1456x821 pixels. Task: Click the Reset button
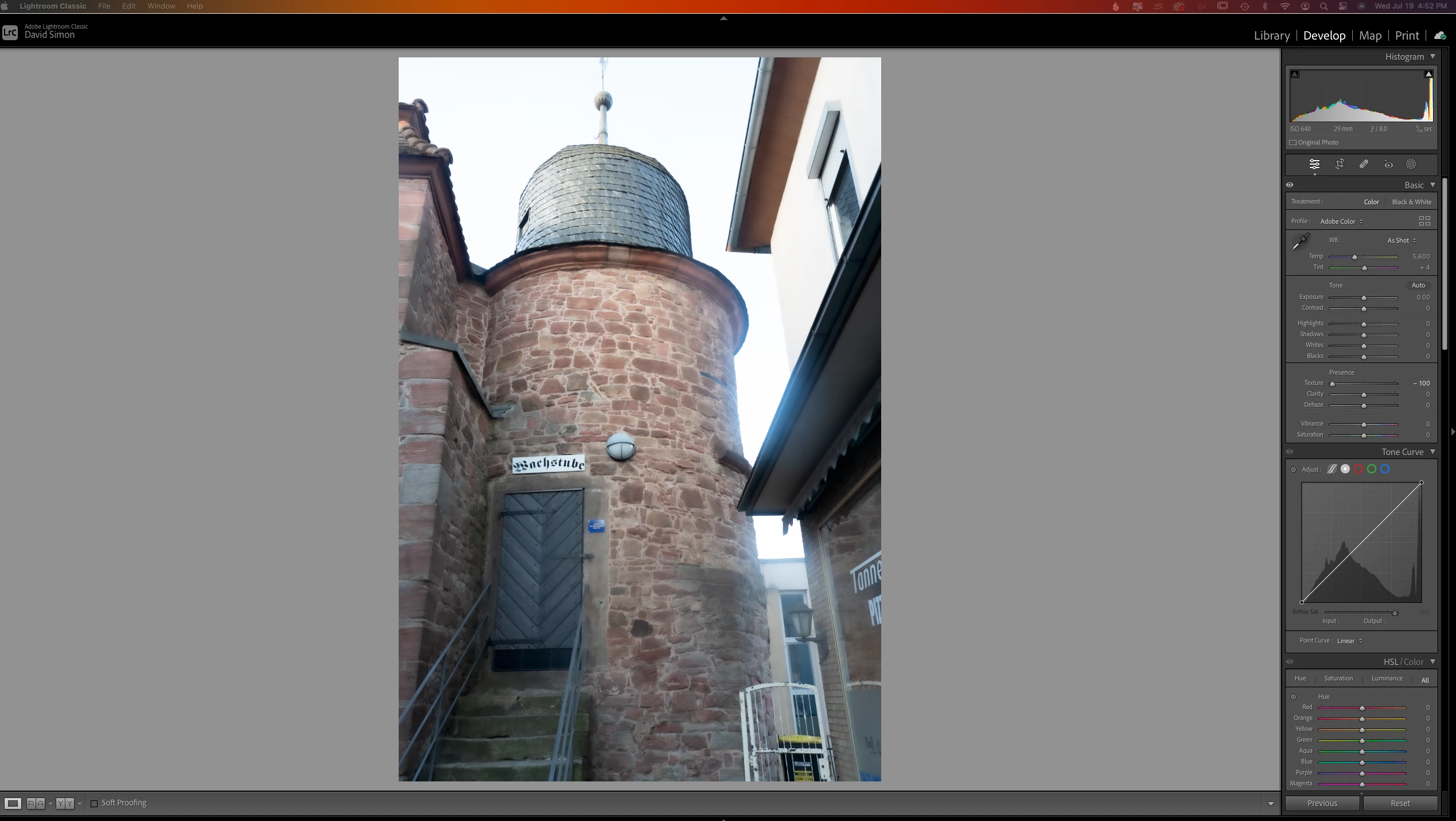(1400, 803)
